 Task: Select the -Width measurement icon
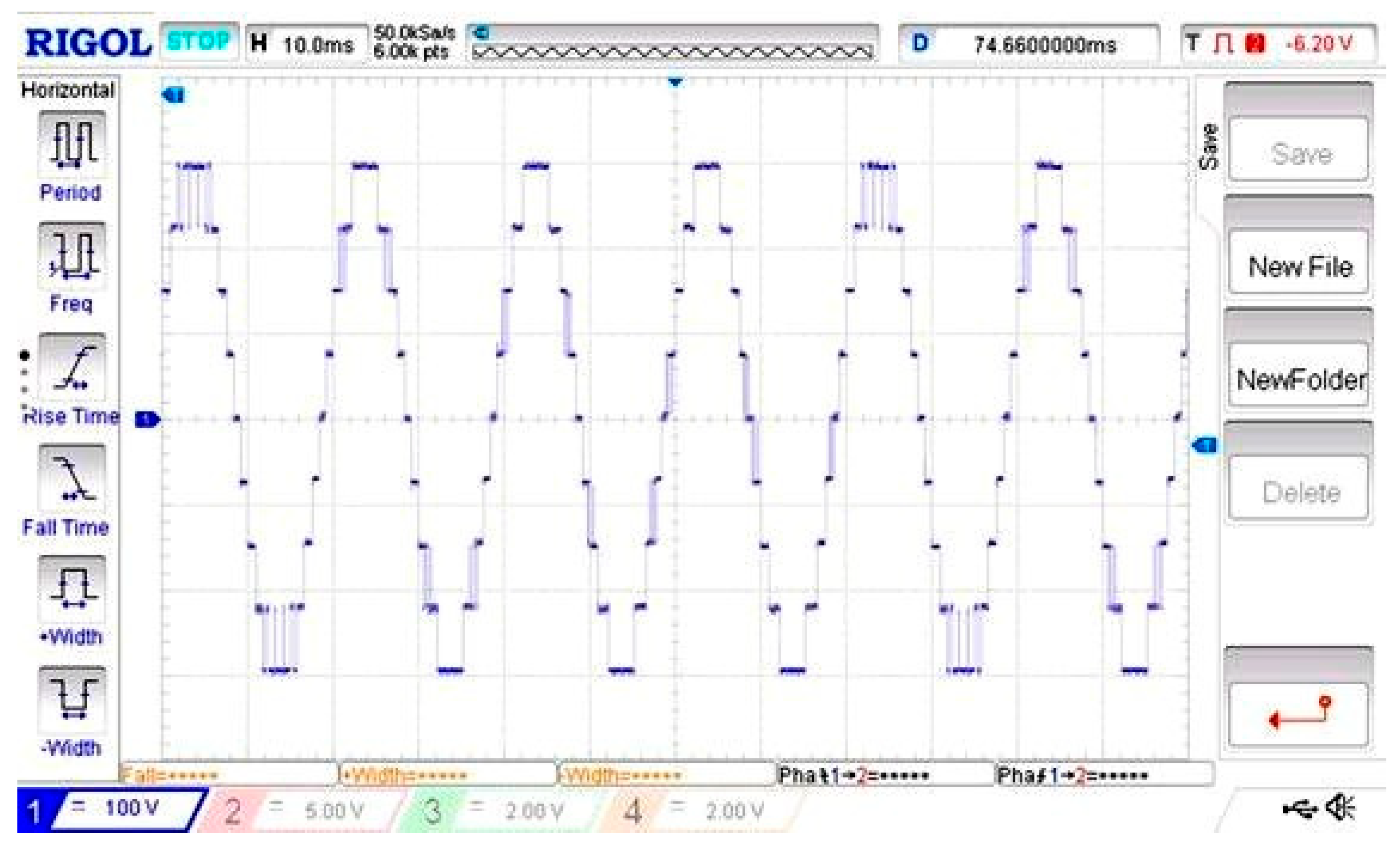[72, 700]
